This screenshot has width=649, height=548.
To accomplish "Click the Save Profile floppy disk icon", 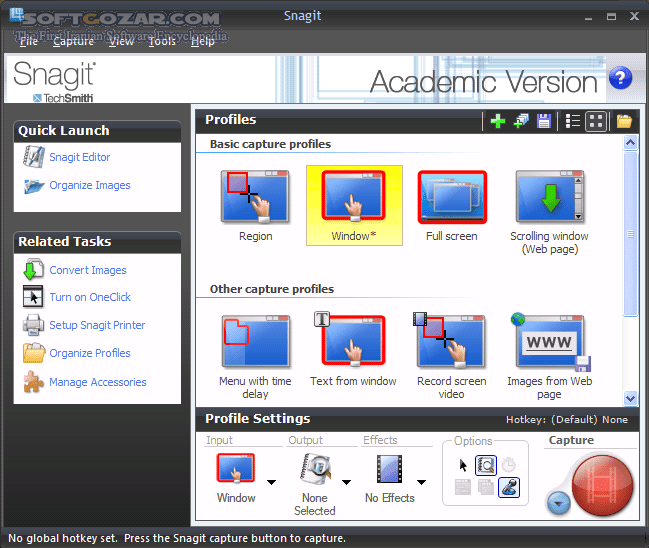I will 543,121.
